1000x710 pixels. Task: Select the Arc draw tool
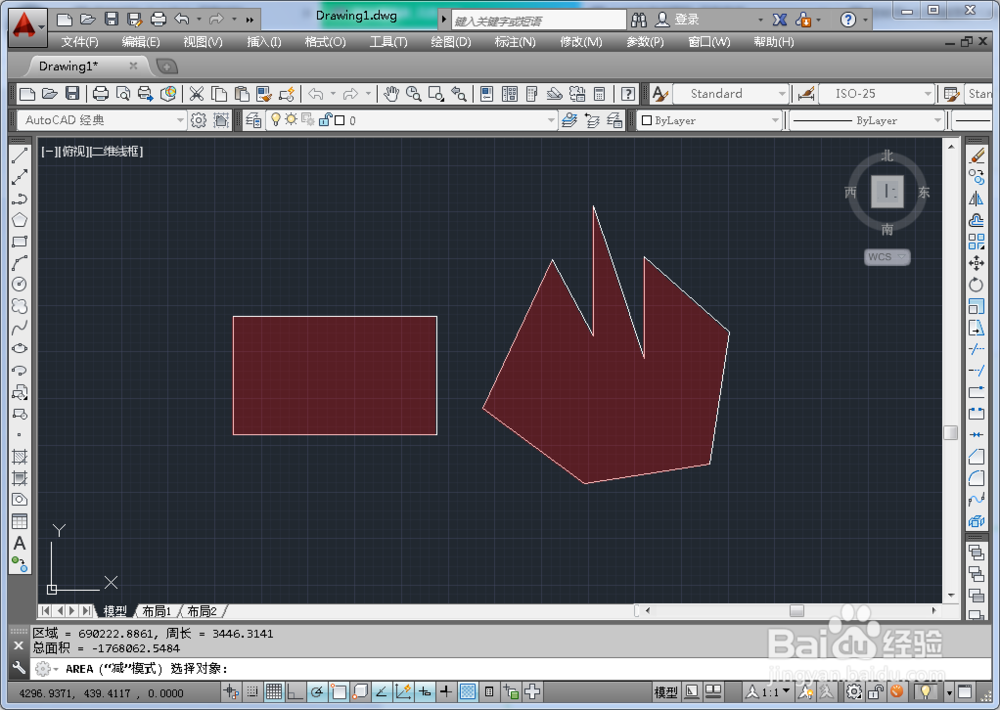(19, 263)
